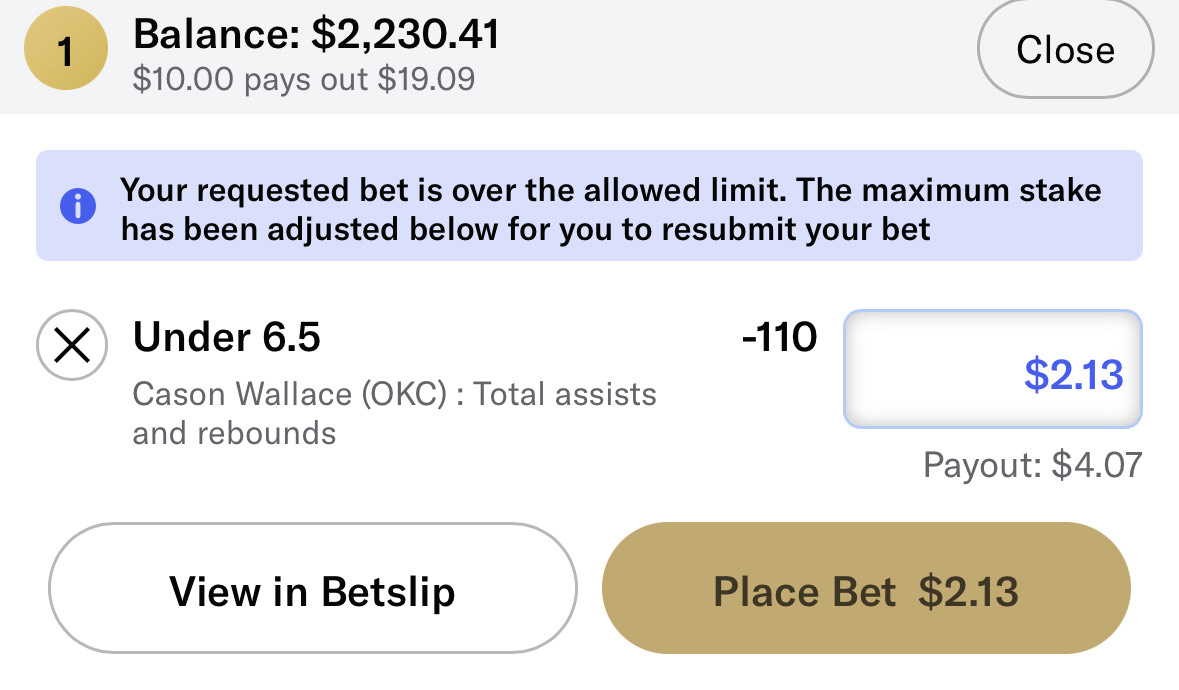Click the "and rebounds" market text line

point(234,433)
